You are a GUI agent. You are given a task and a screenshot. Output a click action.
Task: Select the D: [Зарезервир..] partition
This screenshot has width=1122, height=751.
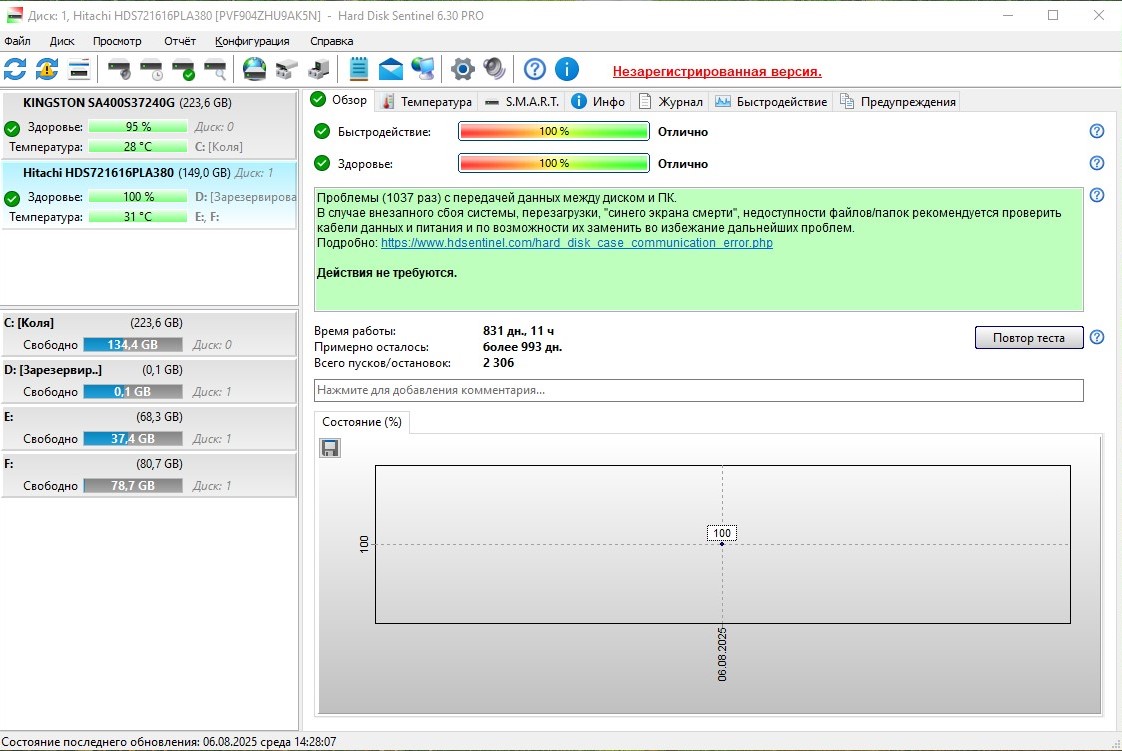(149, 381)
